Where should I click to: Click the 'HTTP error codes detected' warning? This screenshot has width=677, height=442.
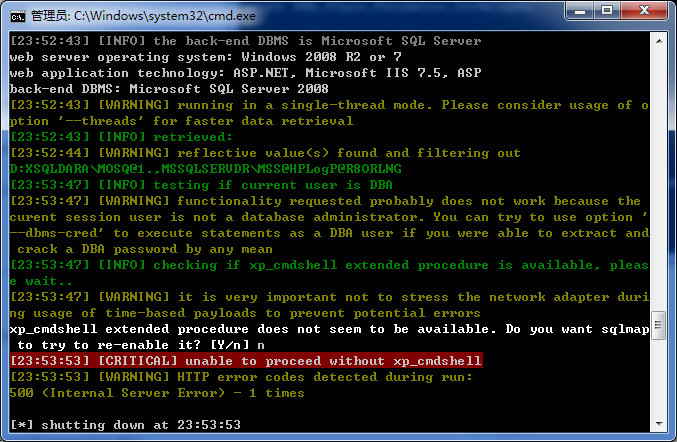(241, 377)
